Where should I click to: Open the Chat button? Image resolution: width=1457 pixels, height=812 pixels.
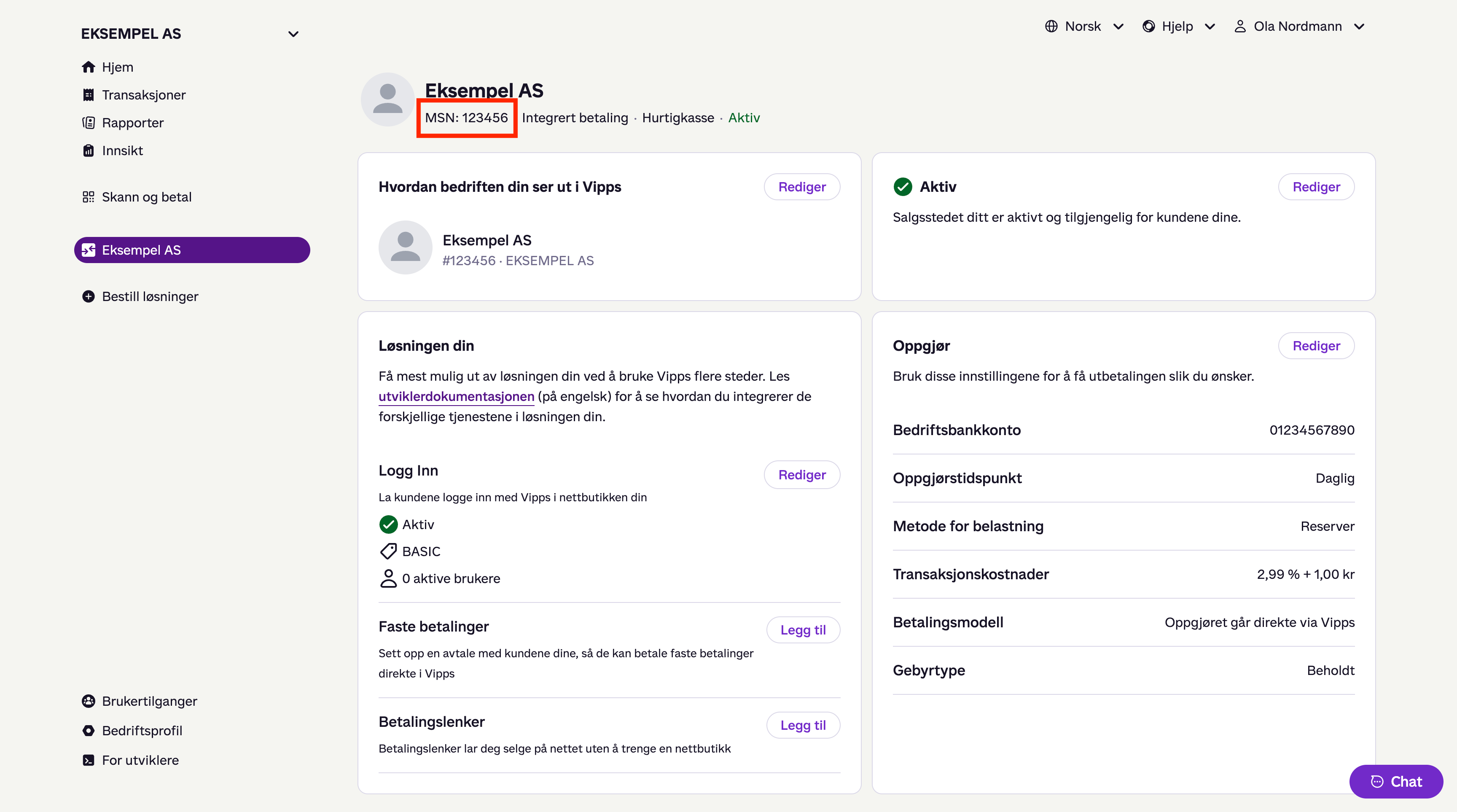pos(1396,782)
